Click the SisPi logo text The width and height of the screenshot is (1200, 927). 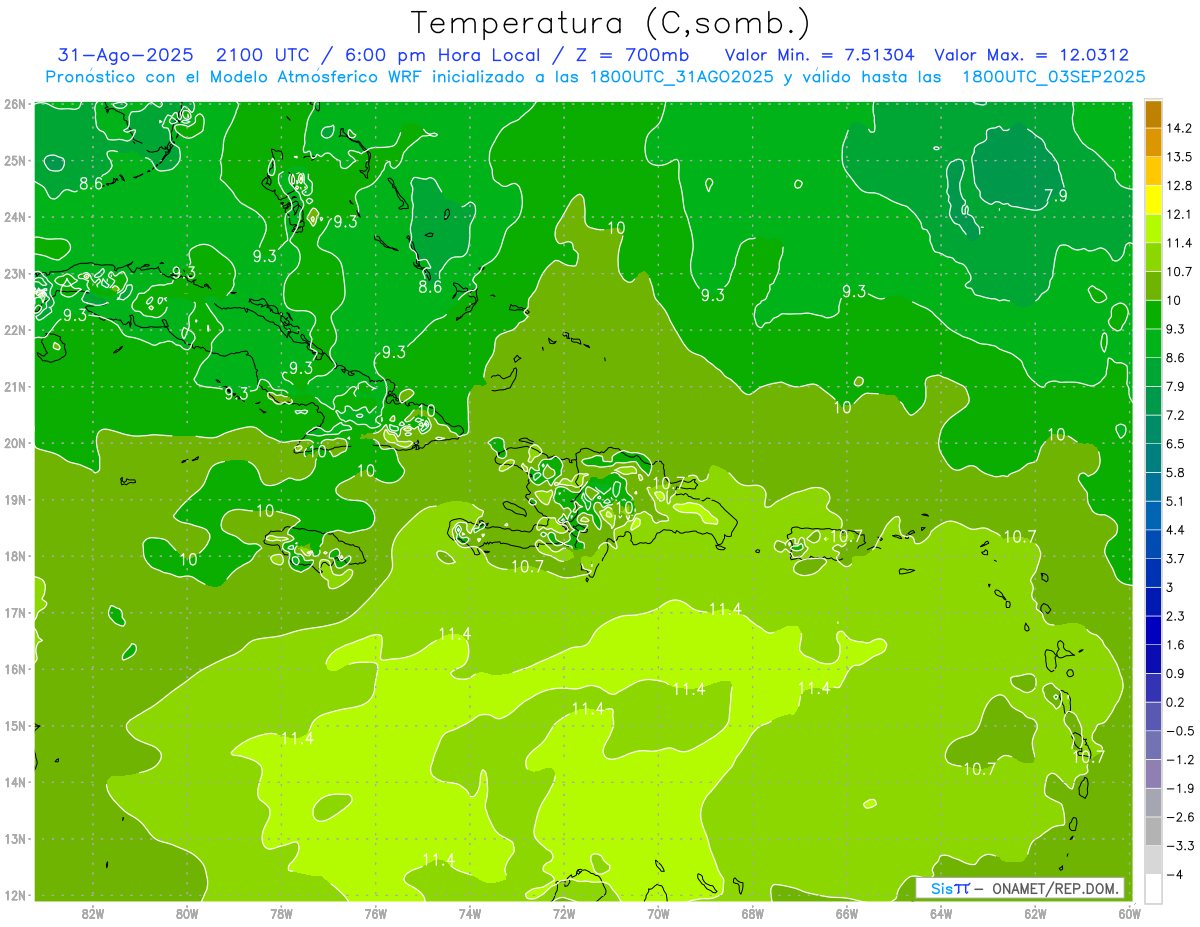(x=950, y=888)
